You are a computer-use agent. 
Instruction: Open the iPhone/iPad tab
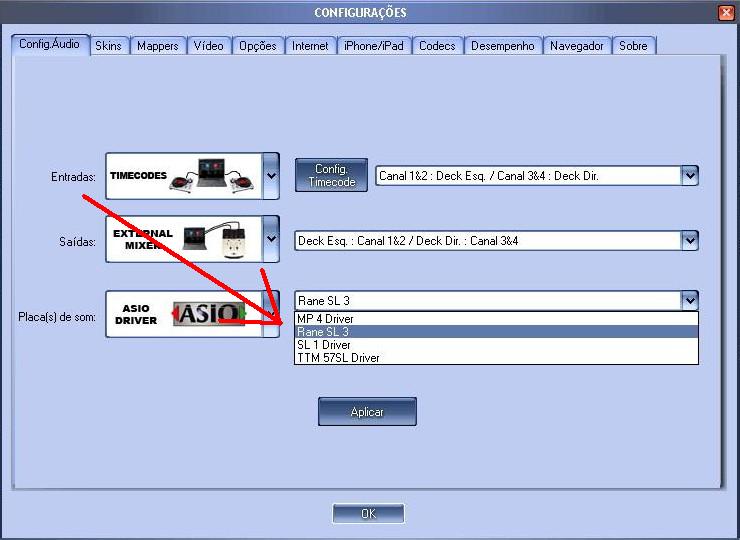374,46
